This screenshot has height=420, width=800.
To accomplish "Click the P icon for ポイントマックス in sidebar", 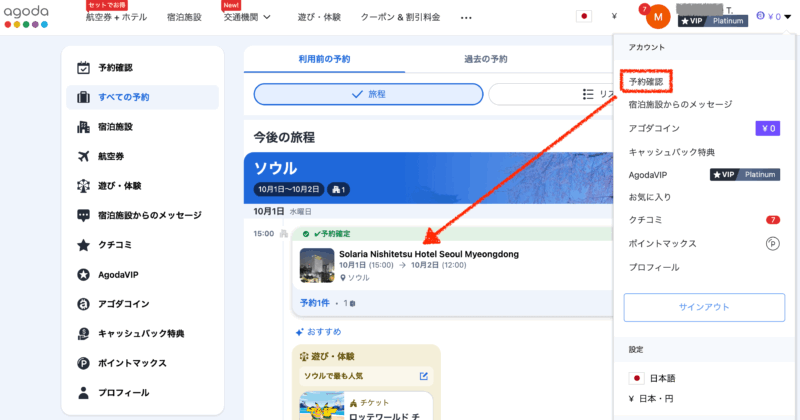I will [x=83, y=363].
